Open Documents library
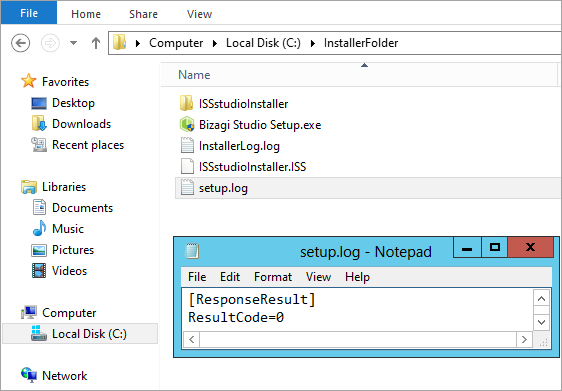The image size is (562, 391). [82, 208]
